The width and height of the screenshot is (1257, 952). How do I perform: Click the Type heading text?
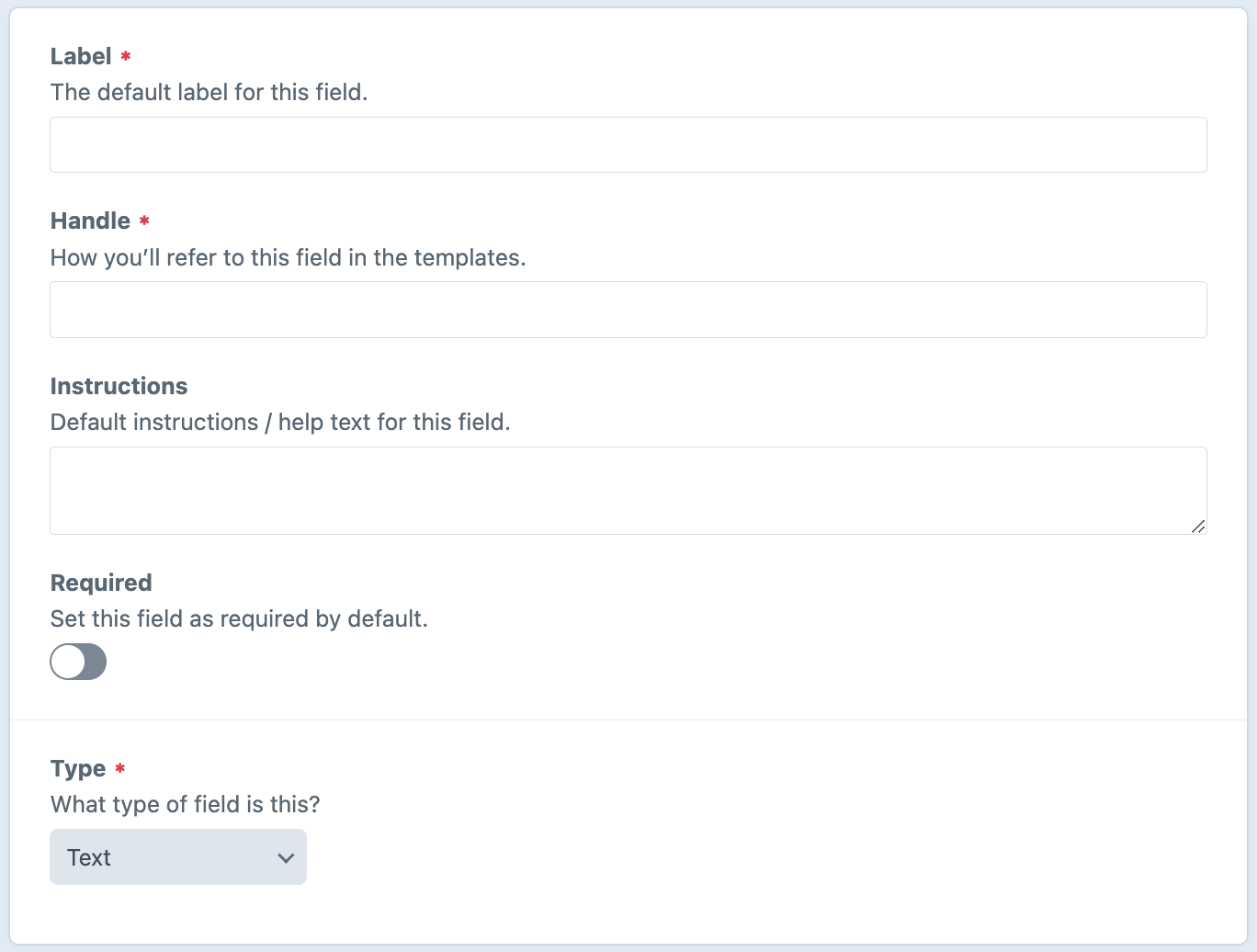(77, 768)
